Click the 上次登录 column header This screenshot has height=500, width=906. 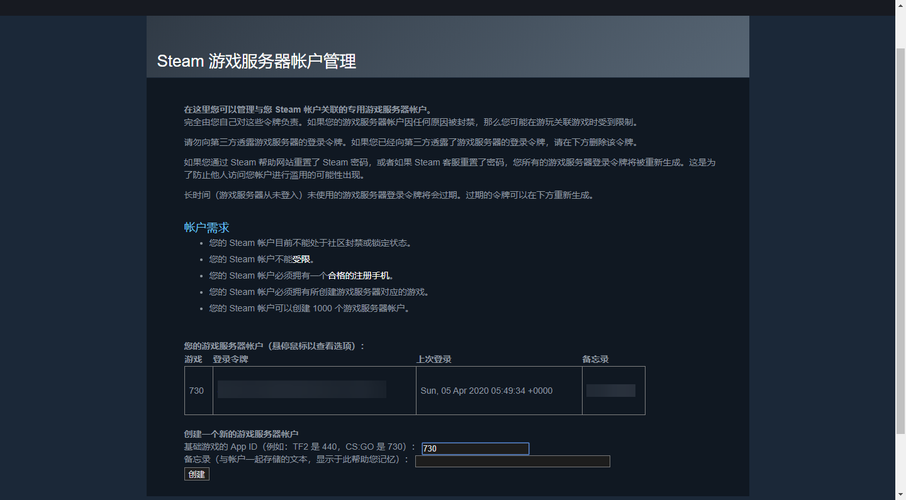pyautogui.click(x=434, y=359)
